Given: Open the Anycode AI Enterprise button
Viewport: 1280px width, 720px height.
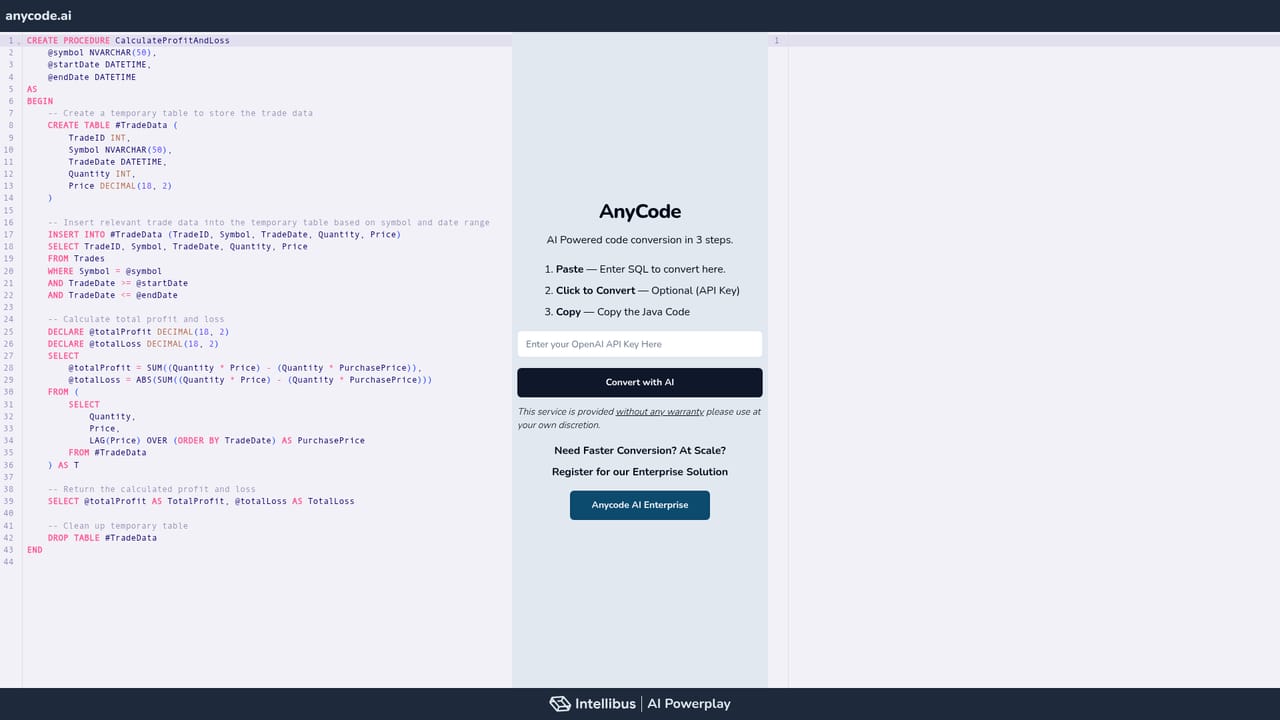Looking at the screenshot, I should click(x=640, y=505).
